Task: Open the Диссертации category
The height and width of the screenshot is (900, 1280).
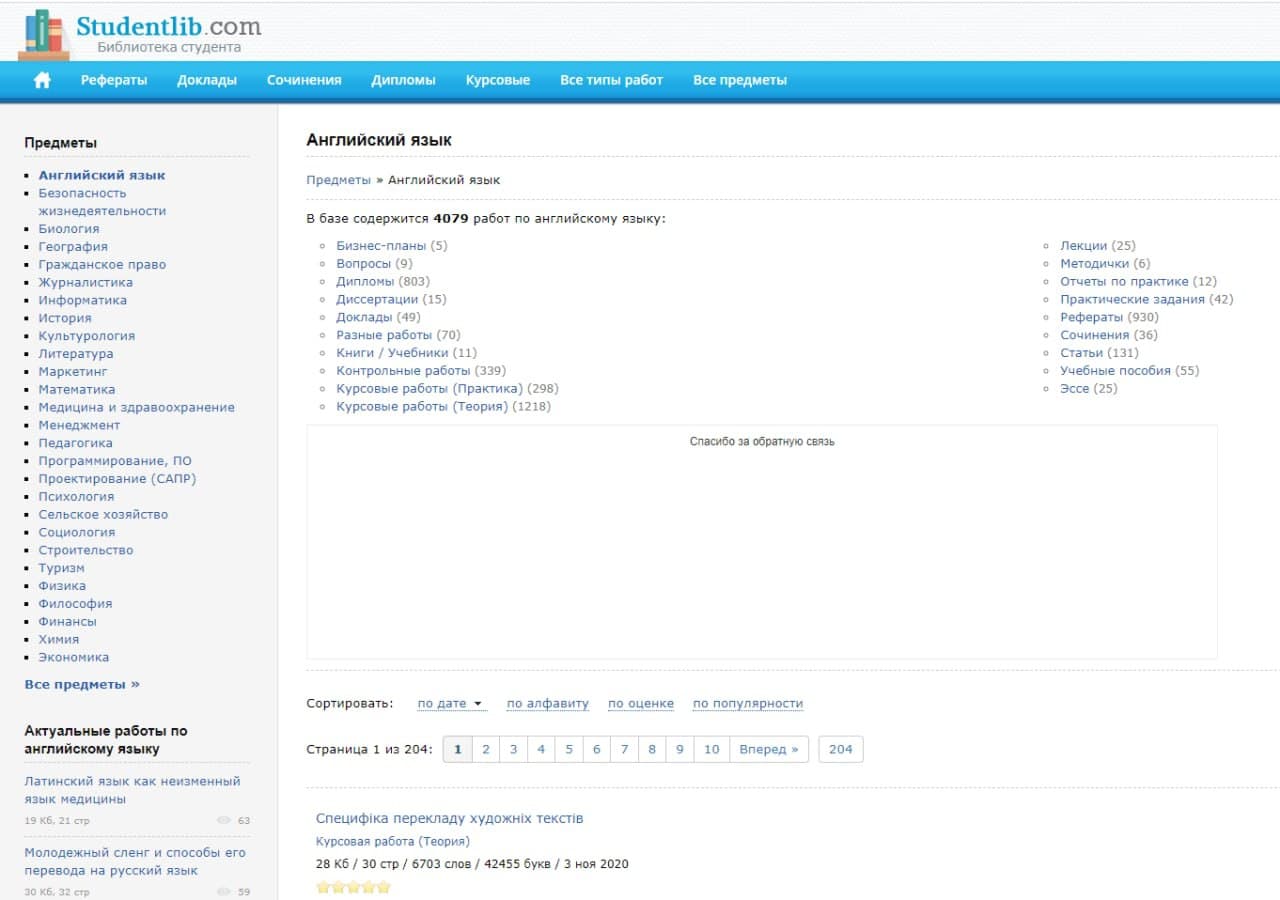Action: [377, 300]
